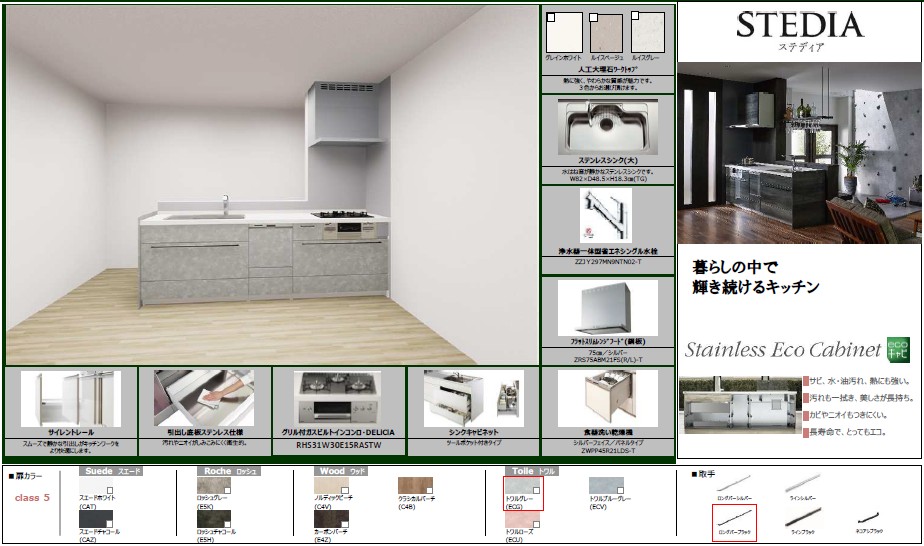Click the Stainless Eco Cabinet heading

coord(782,350)
